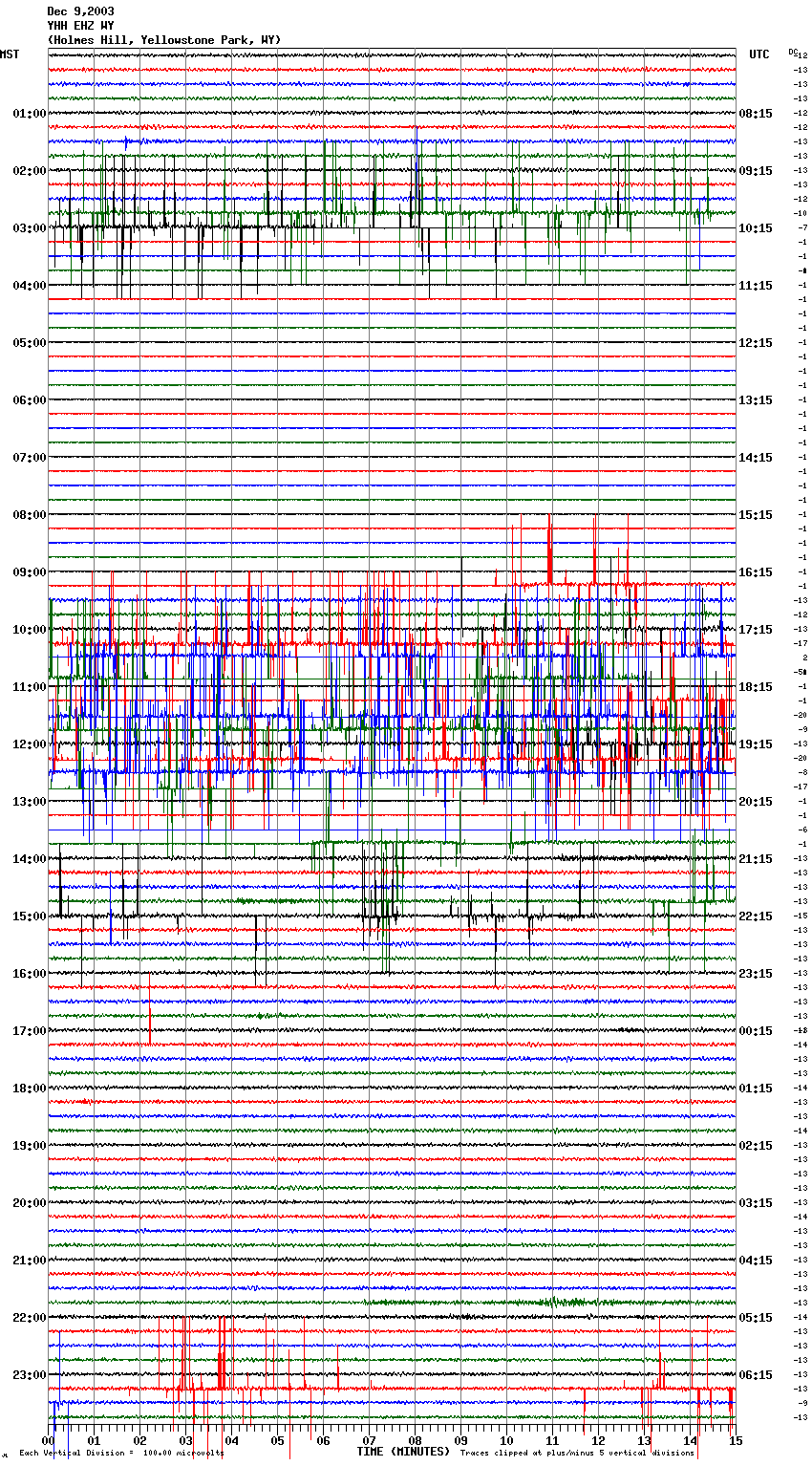The width and height of the screenshot is (812, 1466).
Task: Select the '20:00' MST time label
Action: click(x=30, y=1203)
